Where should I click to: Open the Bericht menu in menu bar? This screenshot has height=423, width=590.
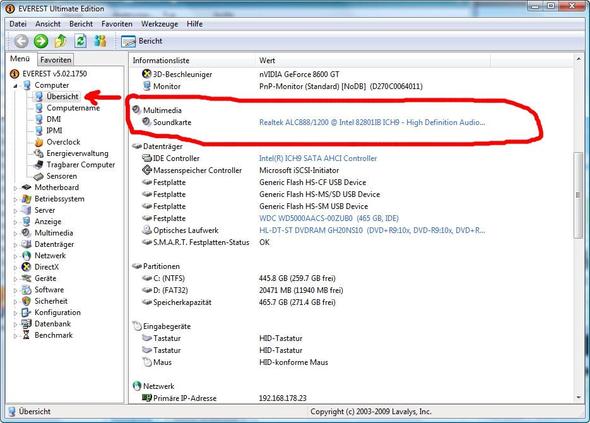(x=81, y=24)
